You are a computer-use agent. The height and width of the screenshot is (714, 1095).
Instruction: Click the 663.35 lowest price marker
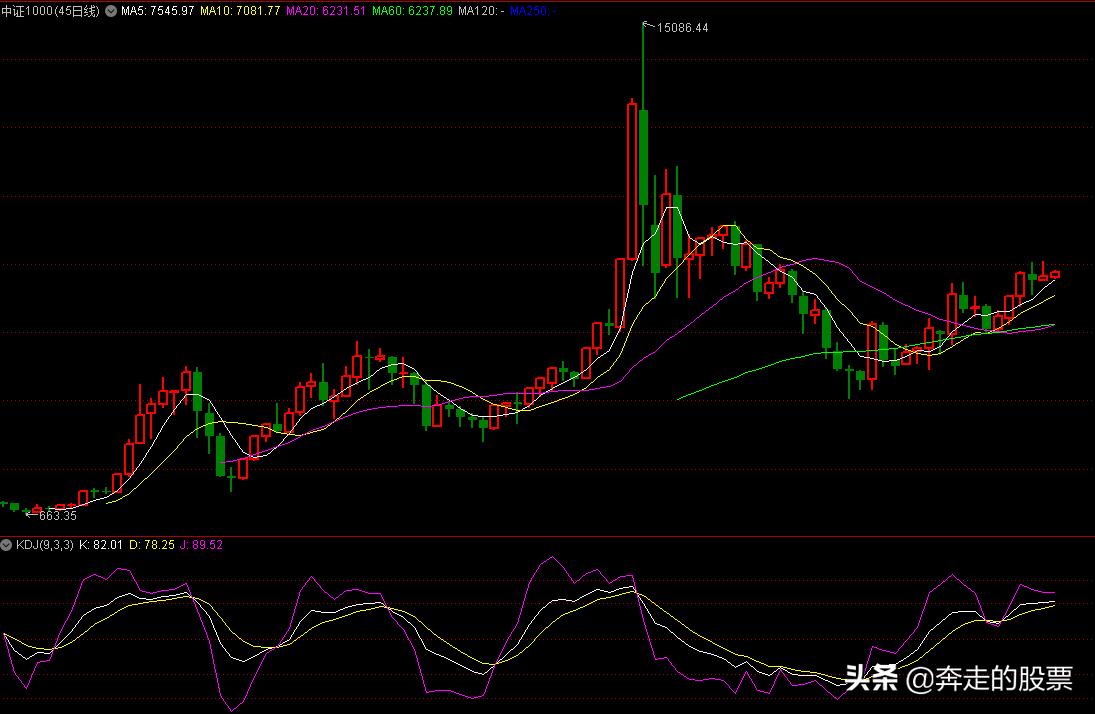pyautogui.click(x=57, y=516)
